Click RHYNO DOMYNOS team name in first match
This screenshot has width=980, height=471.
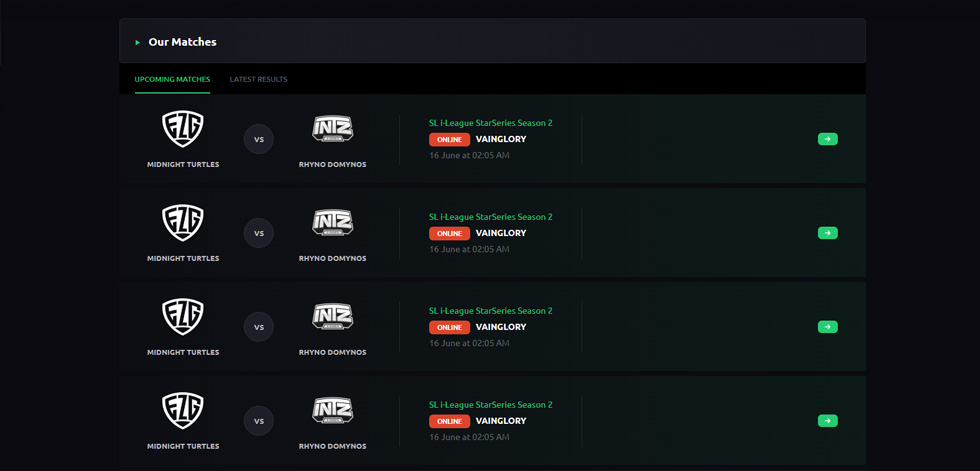tap(332, 165)
